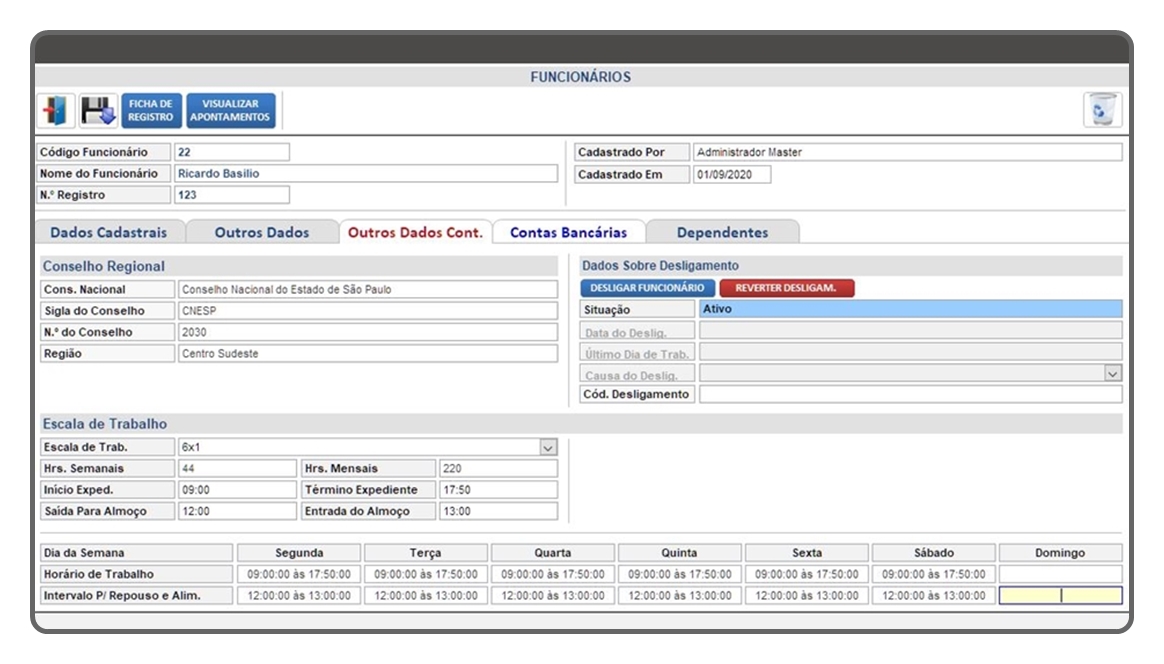Click the Início Exped. time field

click(238, 490)
